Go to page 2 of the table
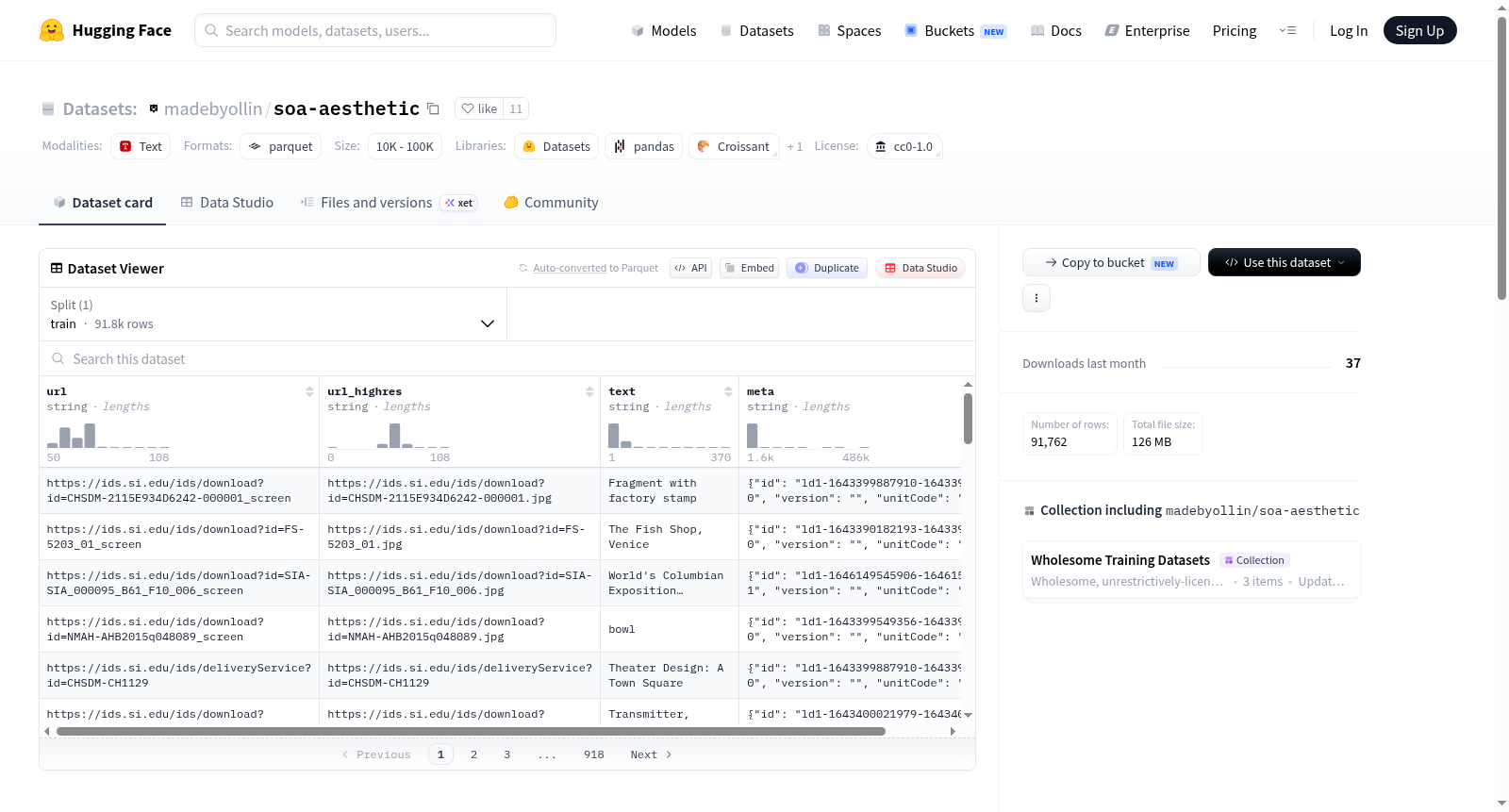1509x812 pixels. click(x=473, y=754)
